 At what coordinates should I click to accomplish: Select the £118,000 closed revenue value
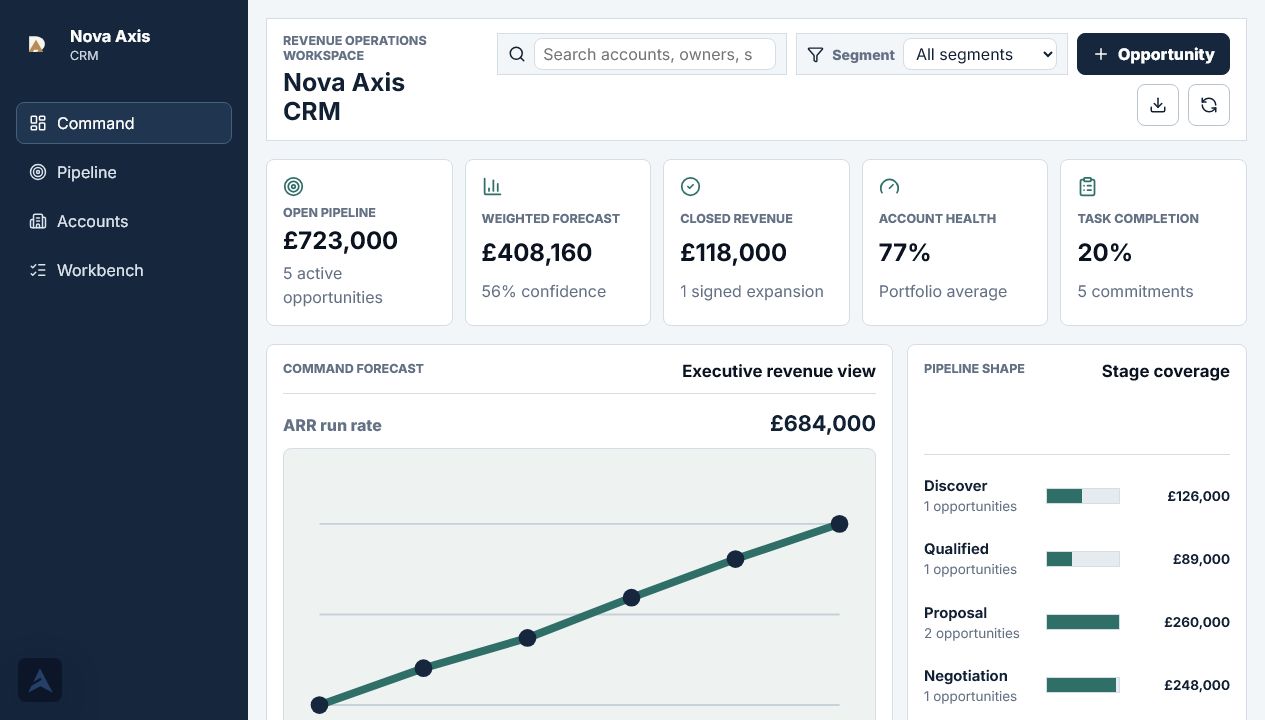(x=734, y=252)
